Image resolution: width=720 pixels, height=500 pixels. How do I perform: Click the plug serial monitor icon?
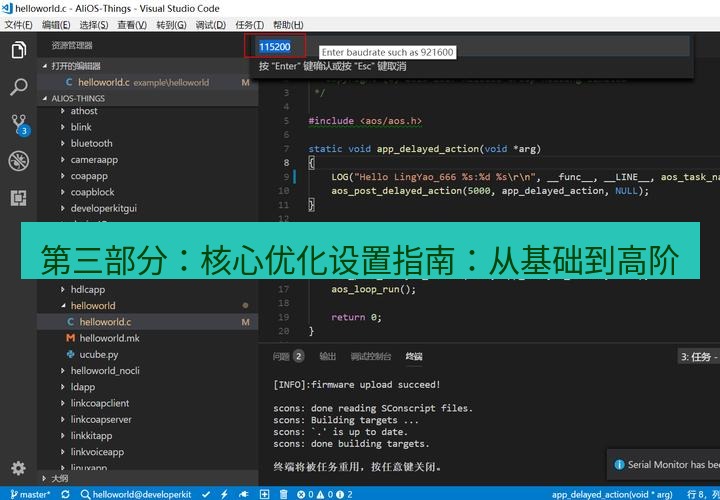[x=244, y=494]
